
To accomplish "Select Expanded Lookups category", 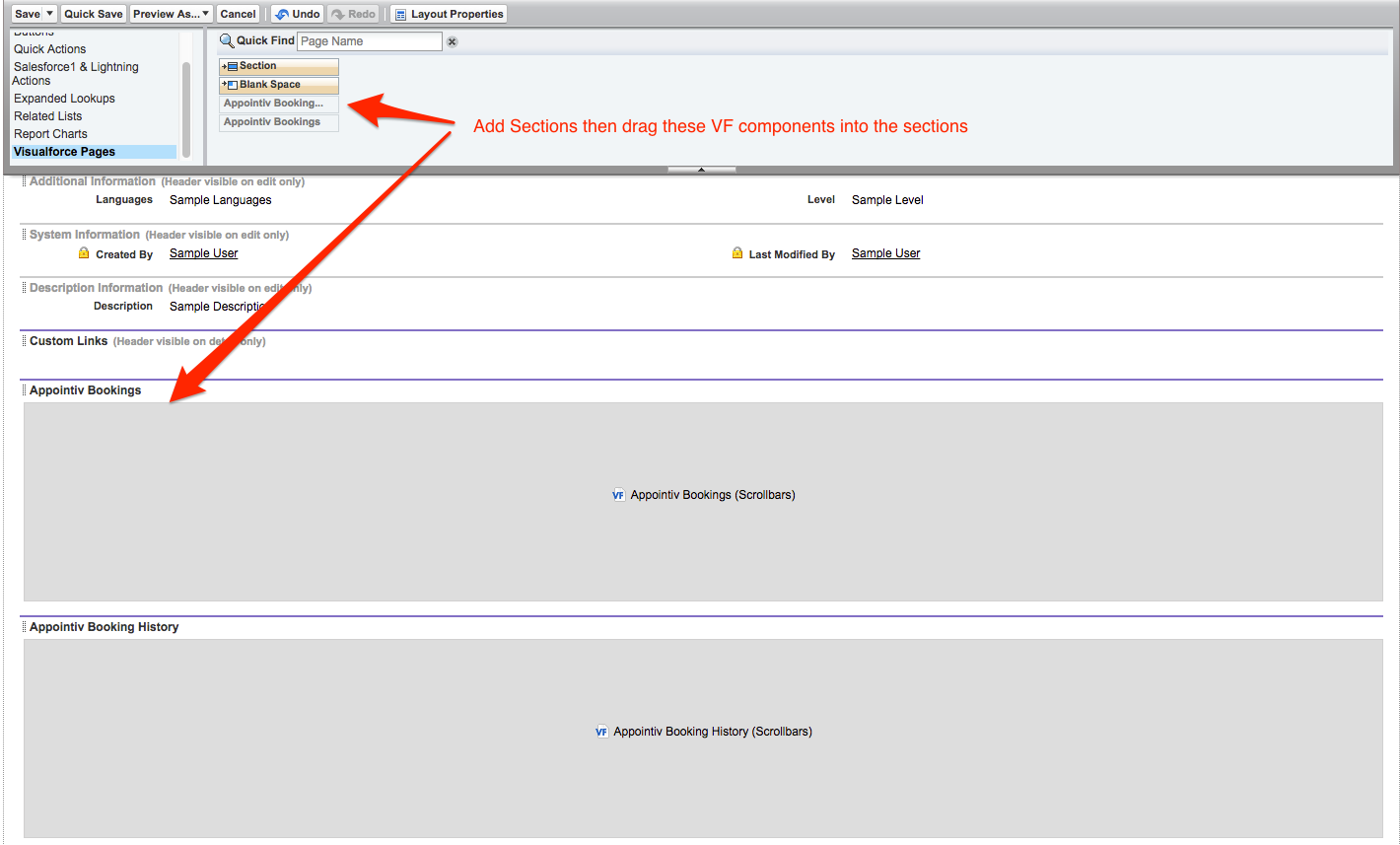I will pos(65,99).
